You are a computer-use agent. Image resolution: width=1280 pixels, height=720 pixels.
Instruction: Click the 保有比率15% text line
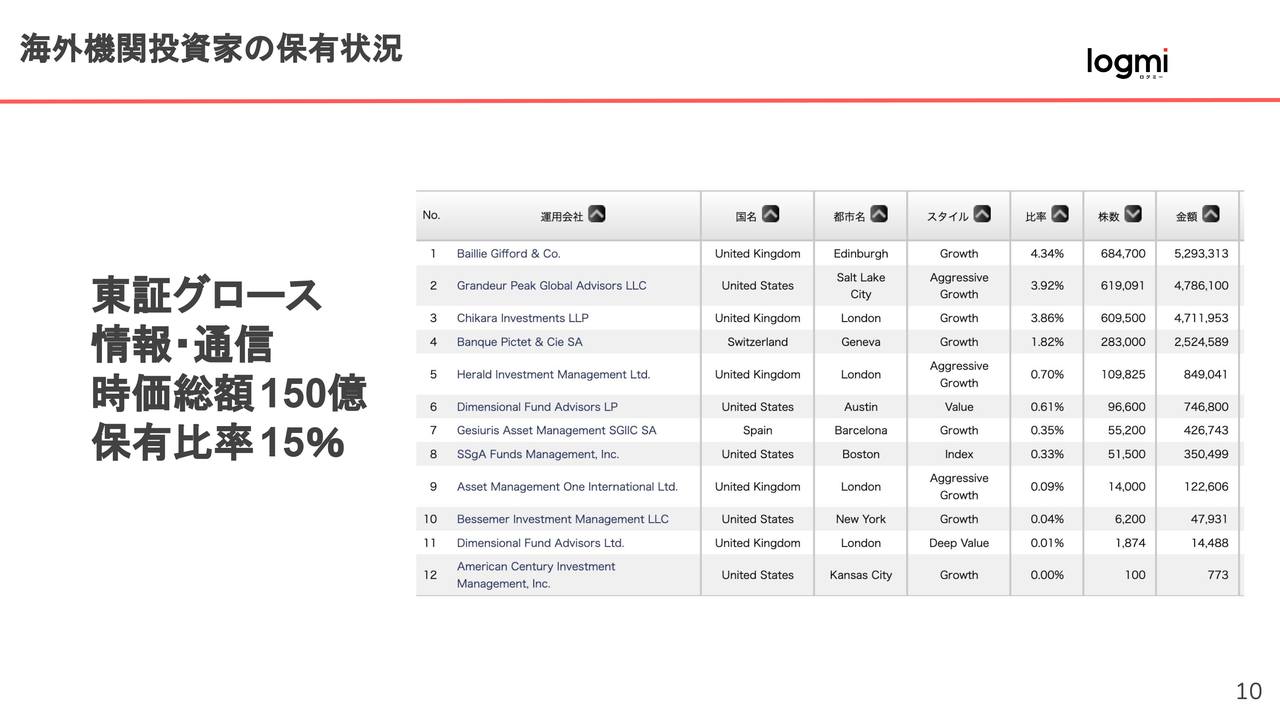(218, 444)
